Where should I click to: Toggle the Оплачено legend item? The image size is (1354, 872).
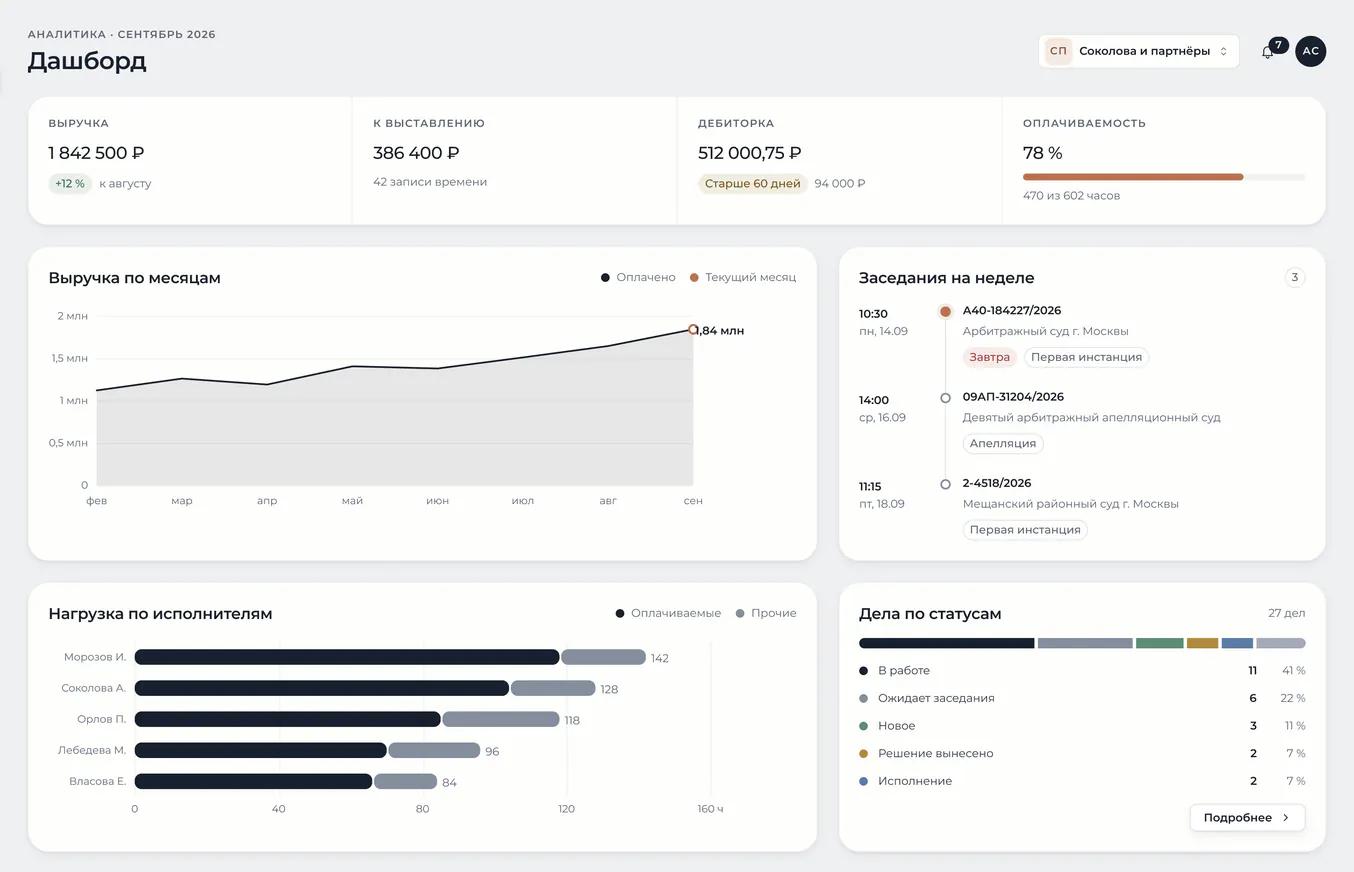[638, 277]
